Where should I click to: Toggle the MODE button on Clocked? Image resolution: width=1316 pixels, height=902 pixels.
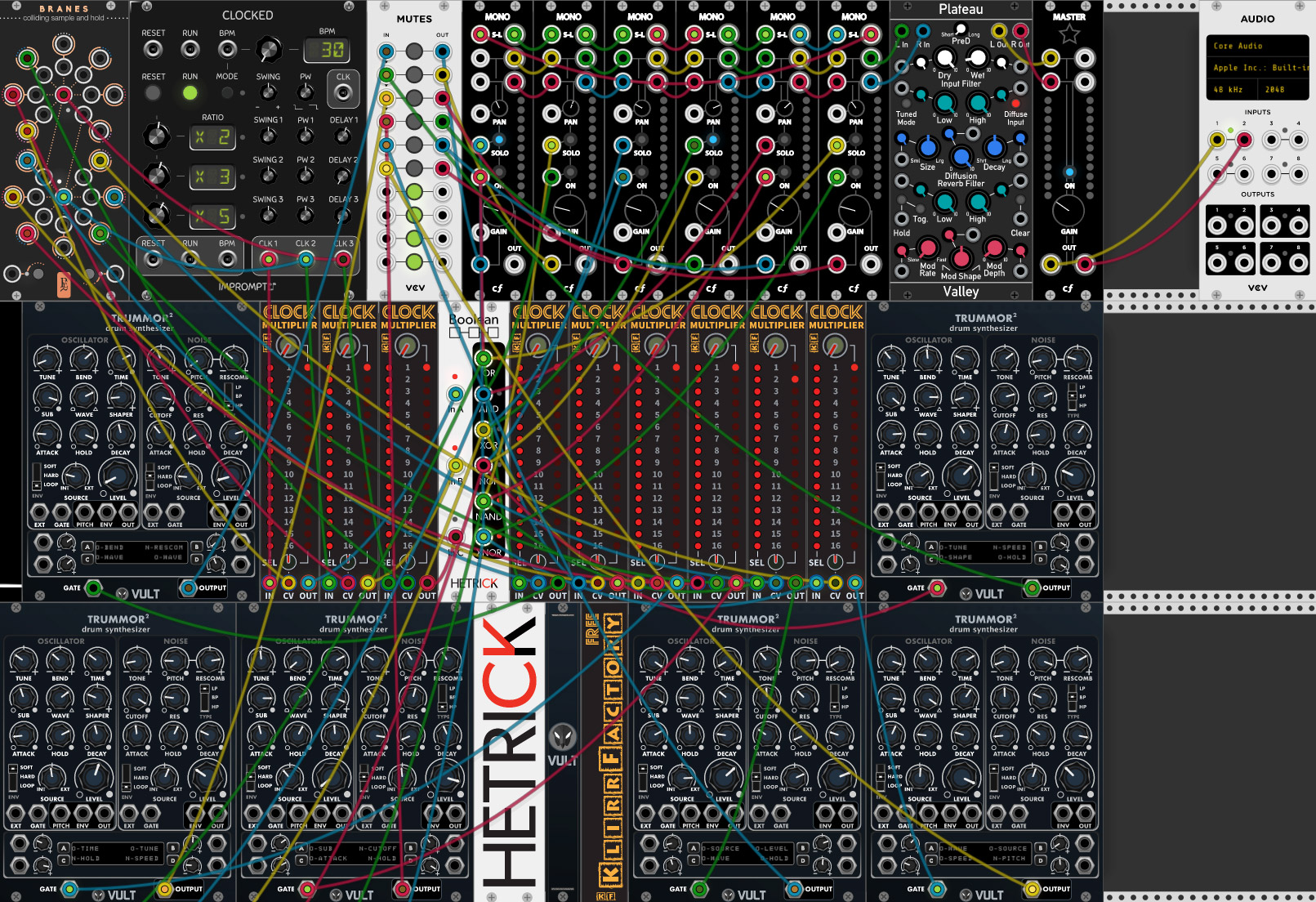(227, 93)
